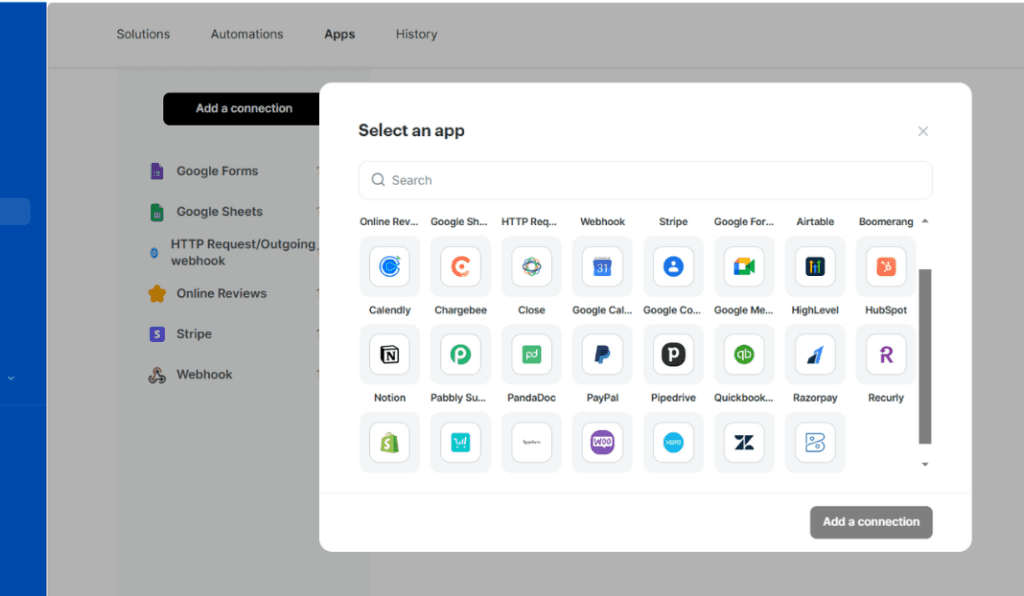Pick the Google Meet app icon
This screenshot has width=1024, height=596.
(x=744, y=267)
